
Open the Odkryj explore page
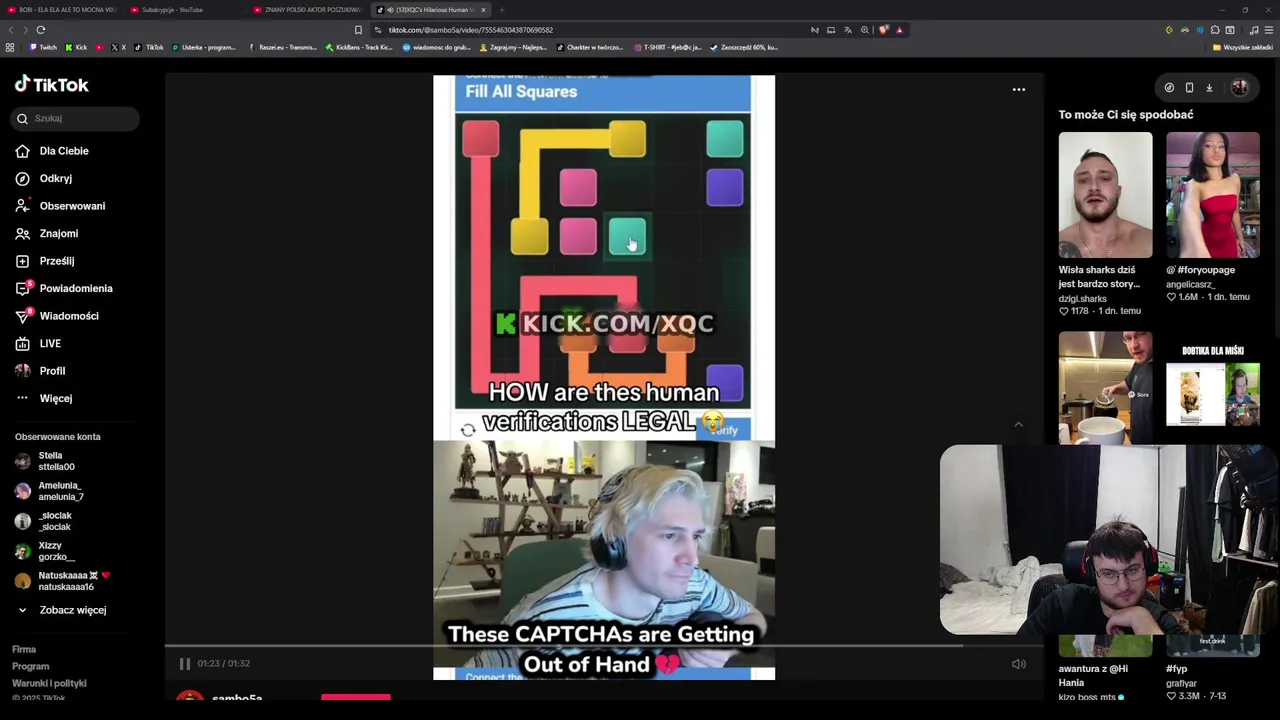44,178
